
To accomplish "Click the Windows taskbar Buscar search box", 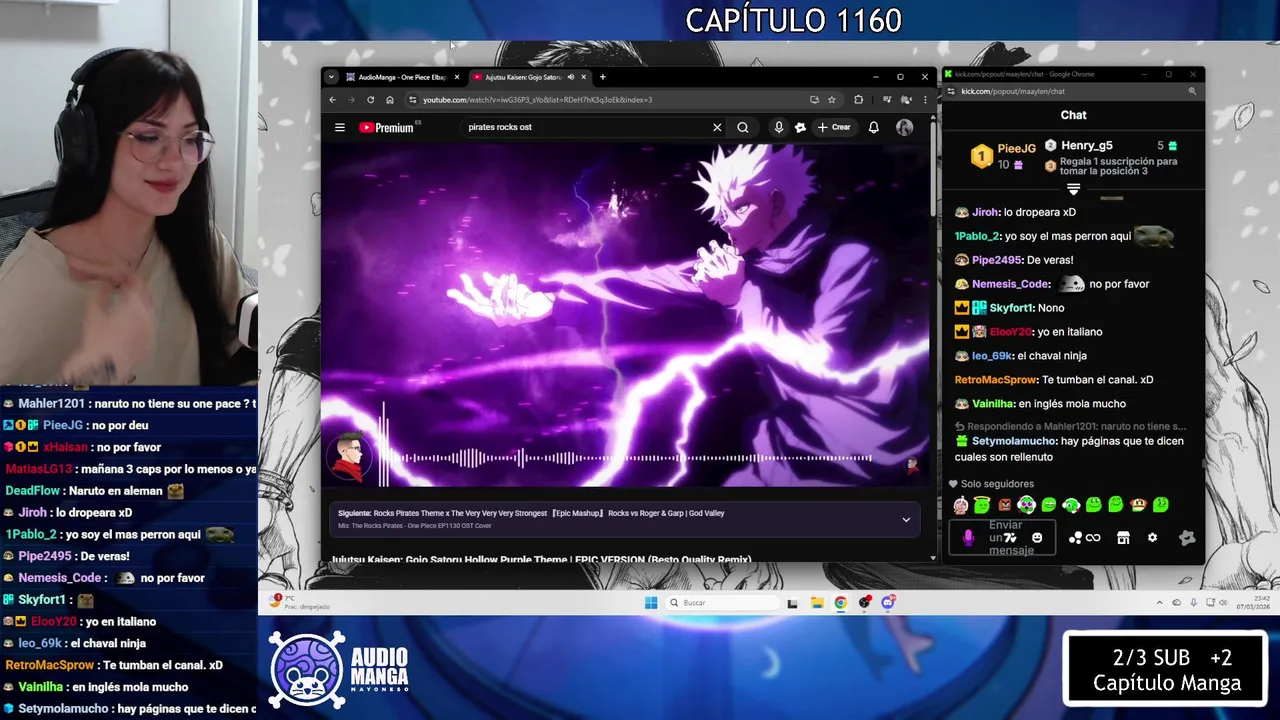I will [723, 602].
